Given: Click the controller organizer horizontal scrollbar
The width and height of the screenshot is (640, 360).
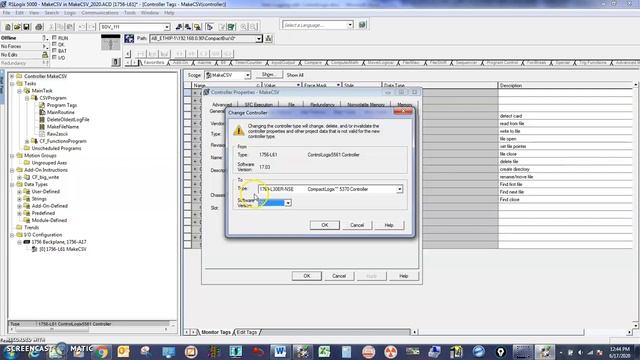Looking at the screenshot, I should coord(89,329).
